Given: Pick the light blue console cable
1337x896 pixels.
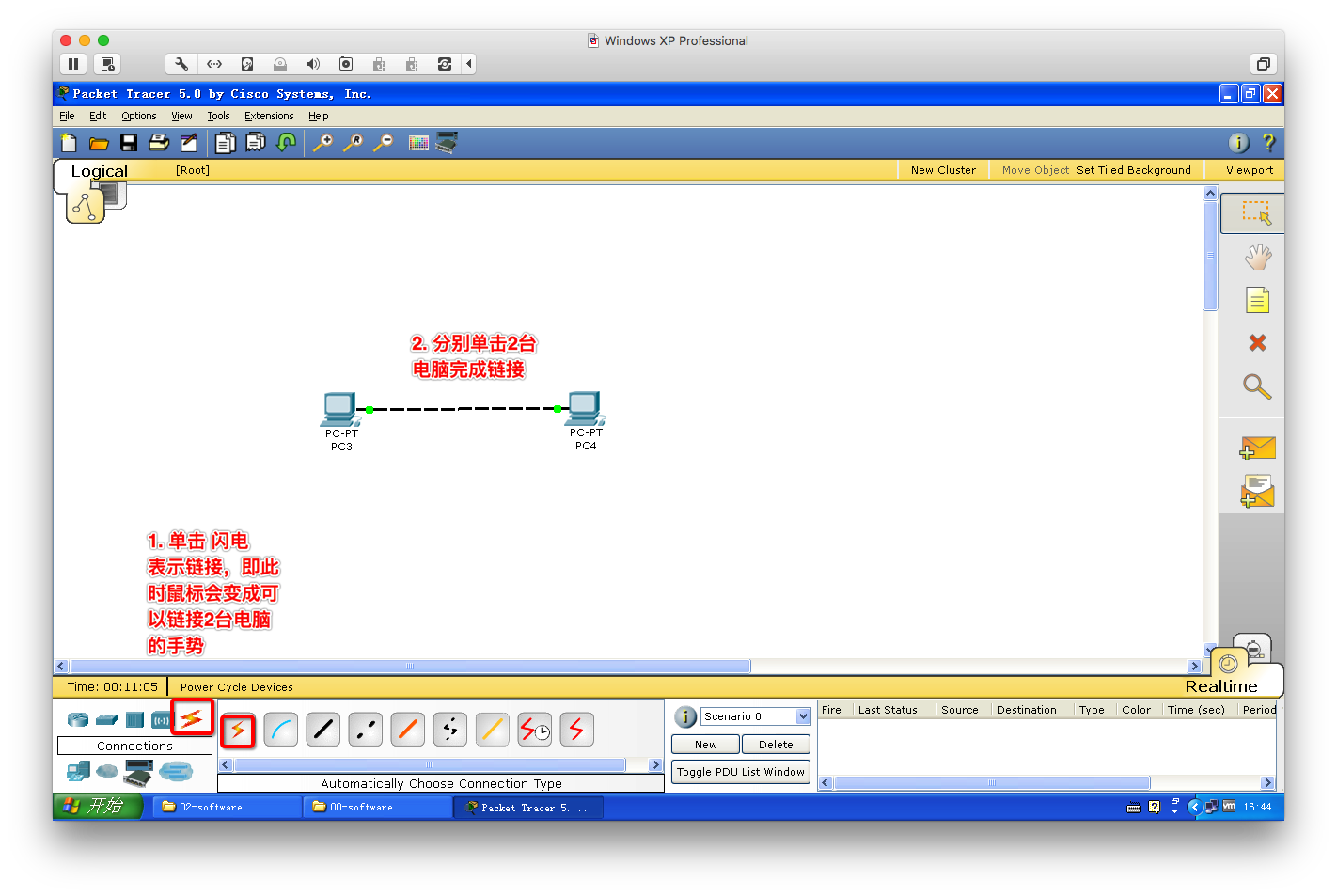Looking at the screenshot, I should (x=280, y=730).
